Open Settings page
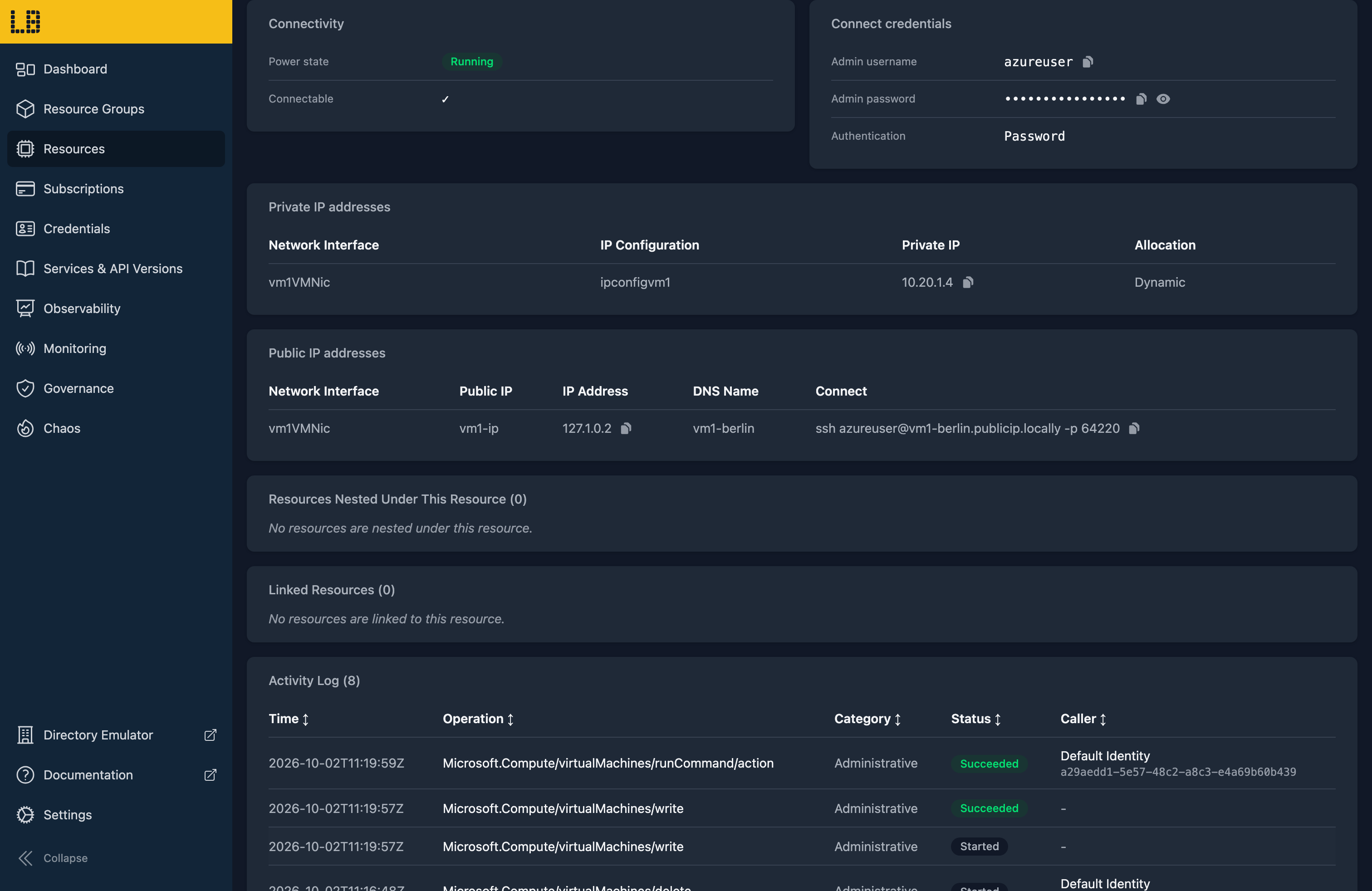This screenshot has width=1372, height=891. coord(116,815)
